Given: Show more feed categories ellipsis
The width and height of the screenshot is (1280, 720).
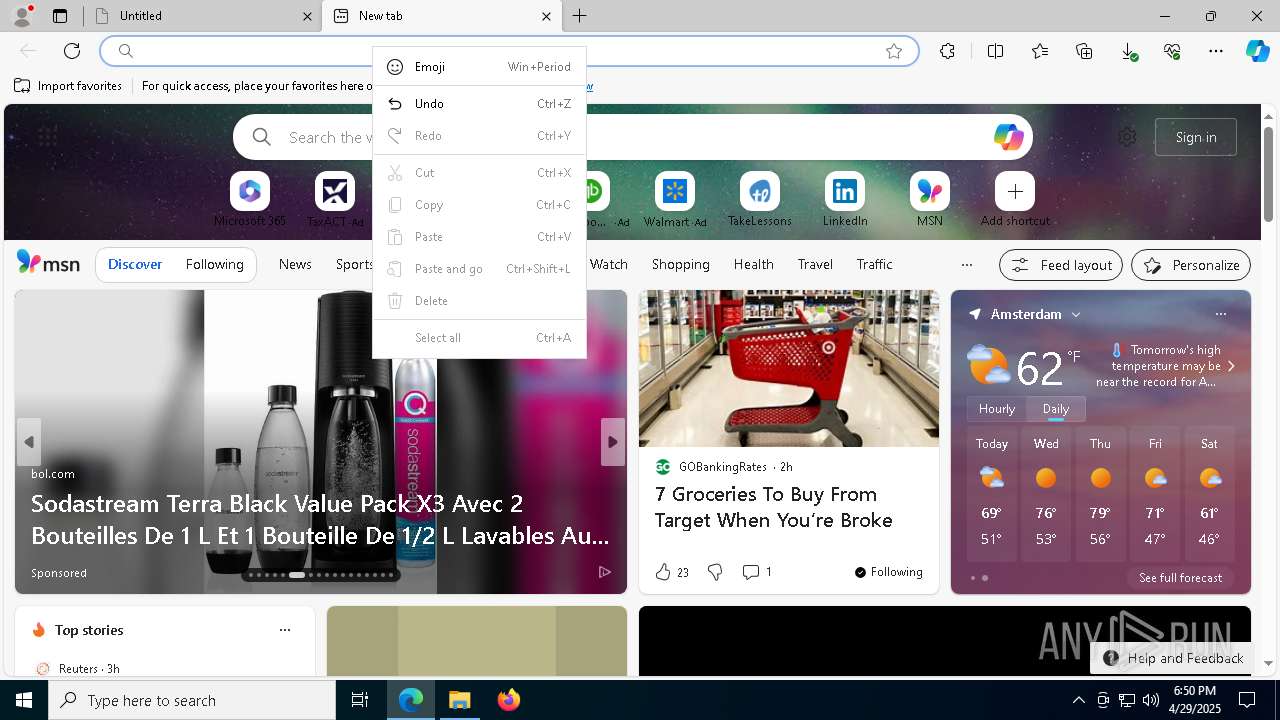Looking at the screenshot, I should tap(966, 265).
